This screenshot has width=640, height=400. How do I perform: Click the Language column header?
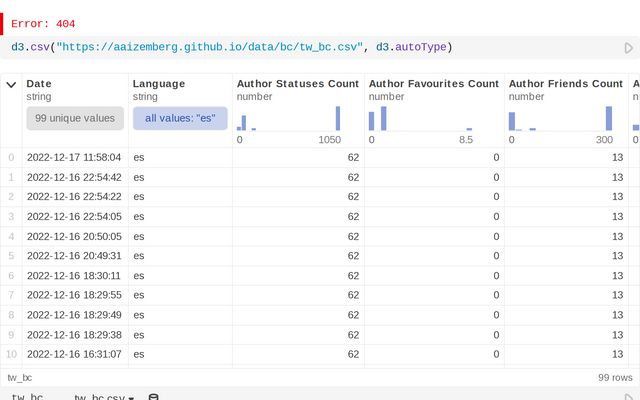[159, 84]
